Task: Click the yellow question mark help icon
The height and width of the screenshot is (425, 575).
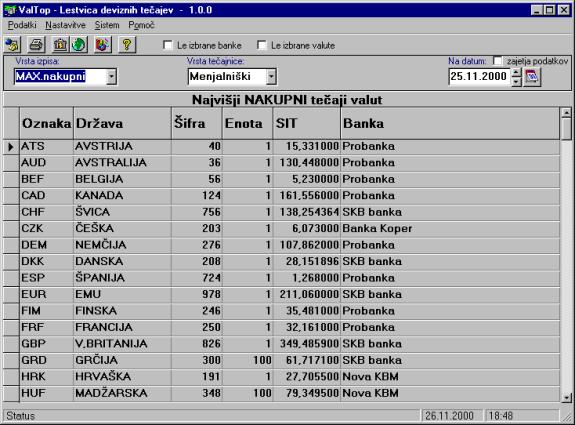Action: tap(127, 45)
